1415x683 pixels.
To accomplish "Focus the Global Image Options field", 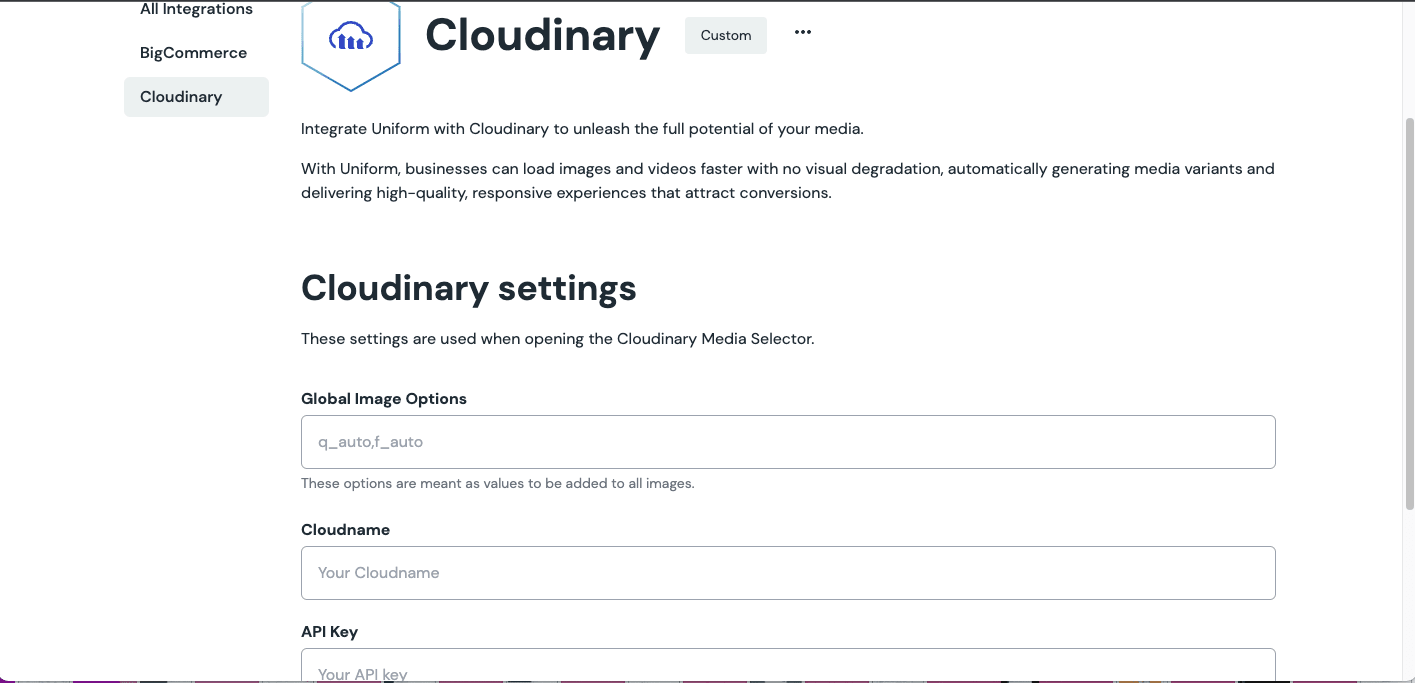I will click(788, 442).
